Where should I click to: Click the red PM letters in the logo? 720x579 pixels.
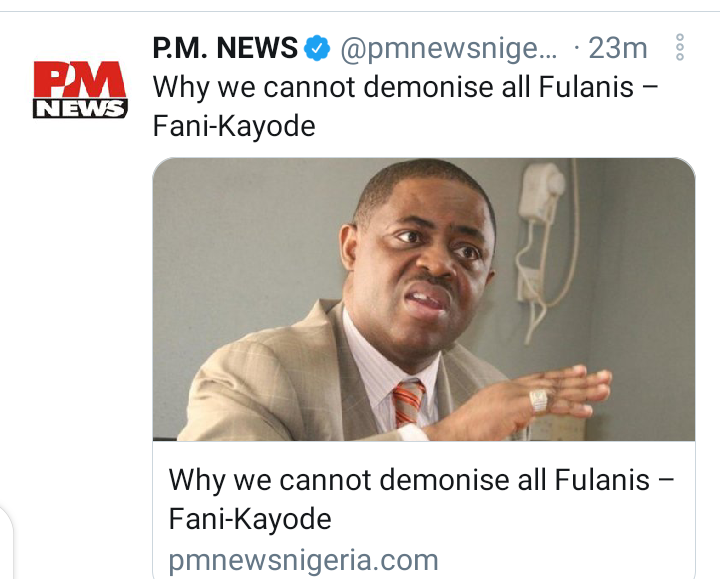(x=80, y=79)
